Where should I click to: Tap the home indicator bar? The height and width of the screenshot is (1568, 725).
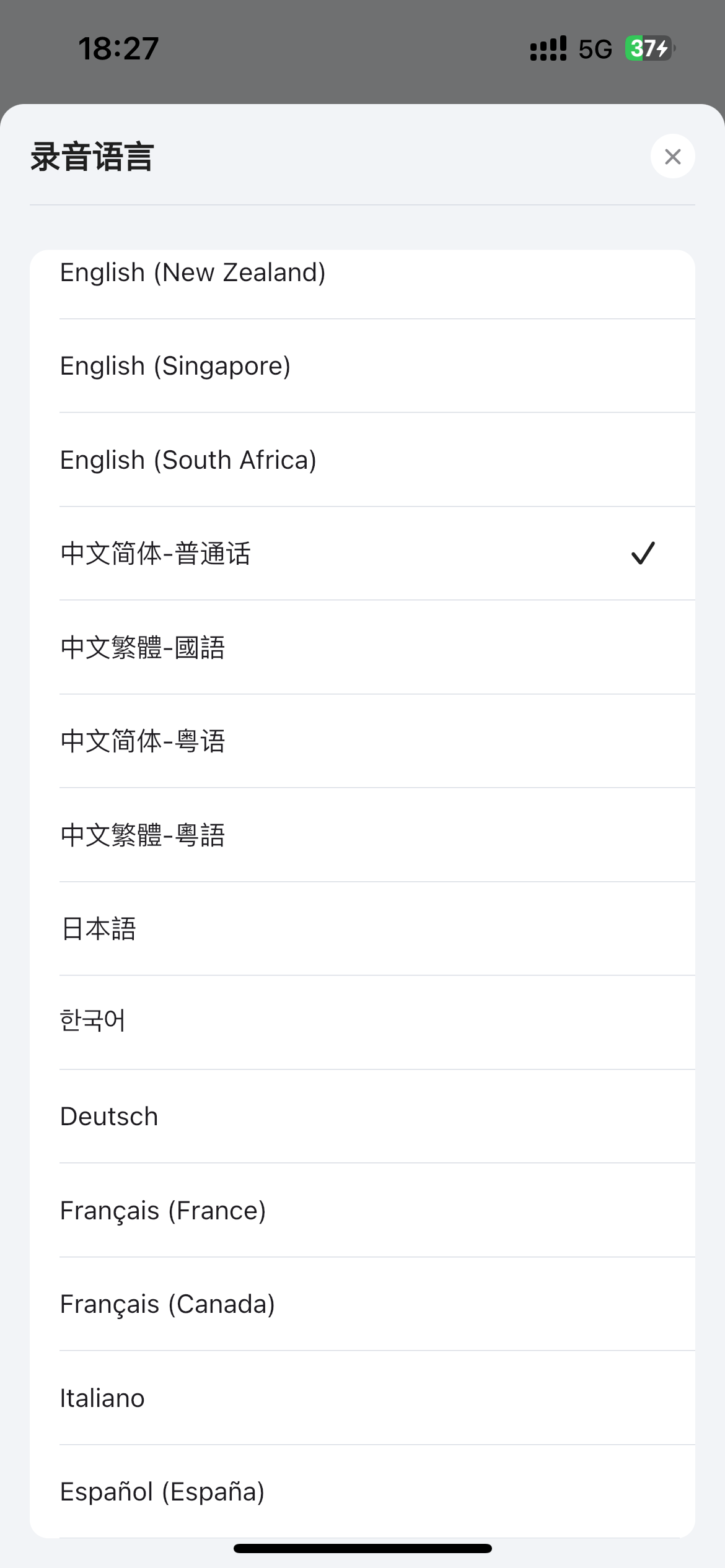tap(362, 1548)
